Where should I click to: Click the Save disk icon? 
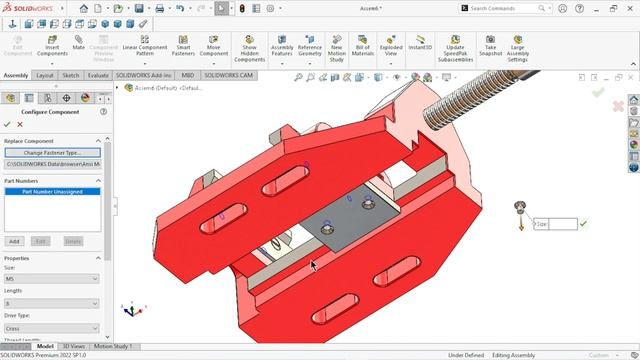(x=139, y=8)
